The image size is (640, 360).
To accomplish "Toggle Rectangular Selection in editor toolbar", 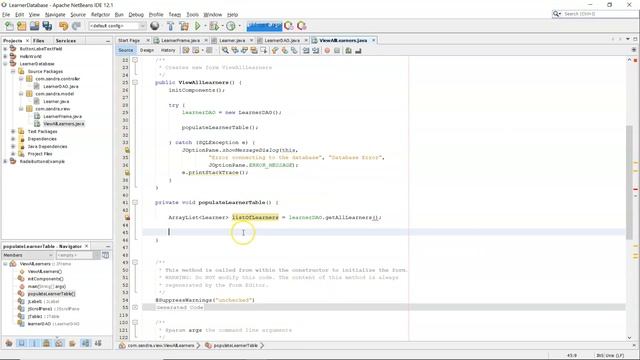I will (264, 50).
